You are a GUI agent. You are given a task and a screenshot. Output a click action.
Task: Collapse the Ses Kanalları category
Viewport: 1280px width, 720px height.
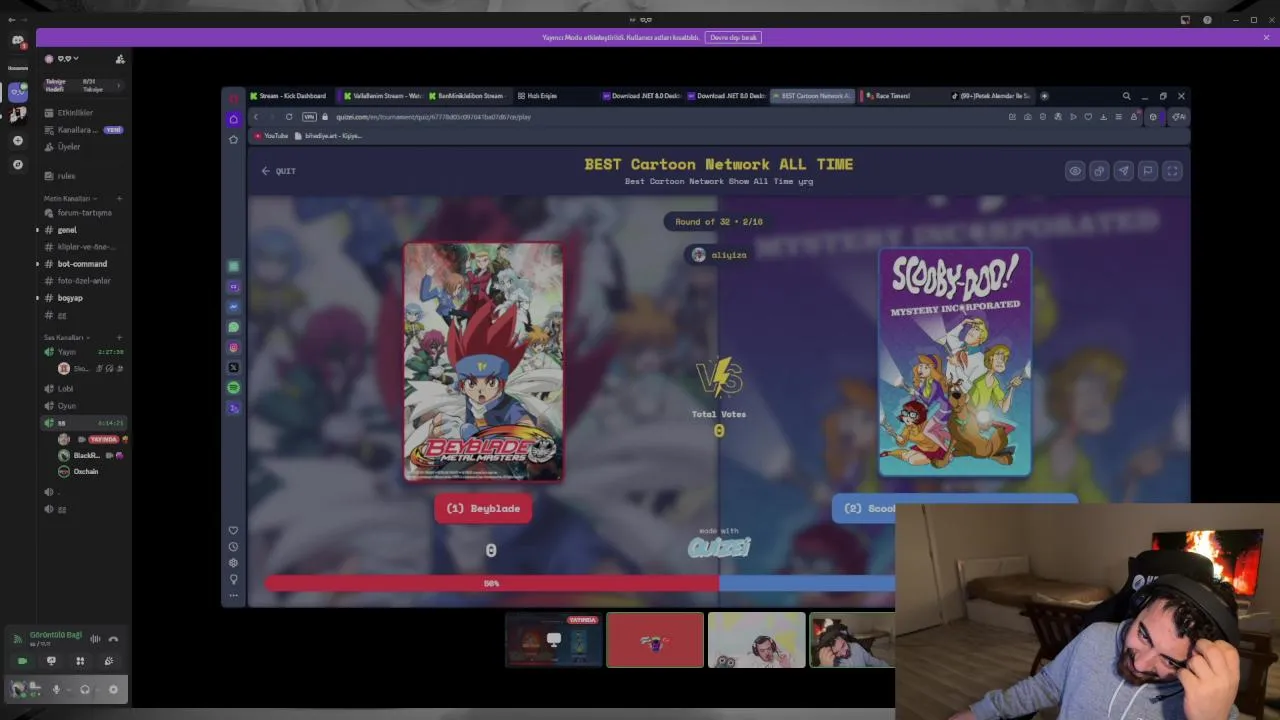click(x=66, y=337)
